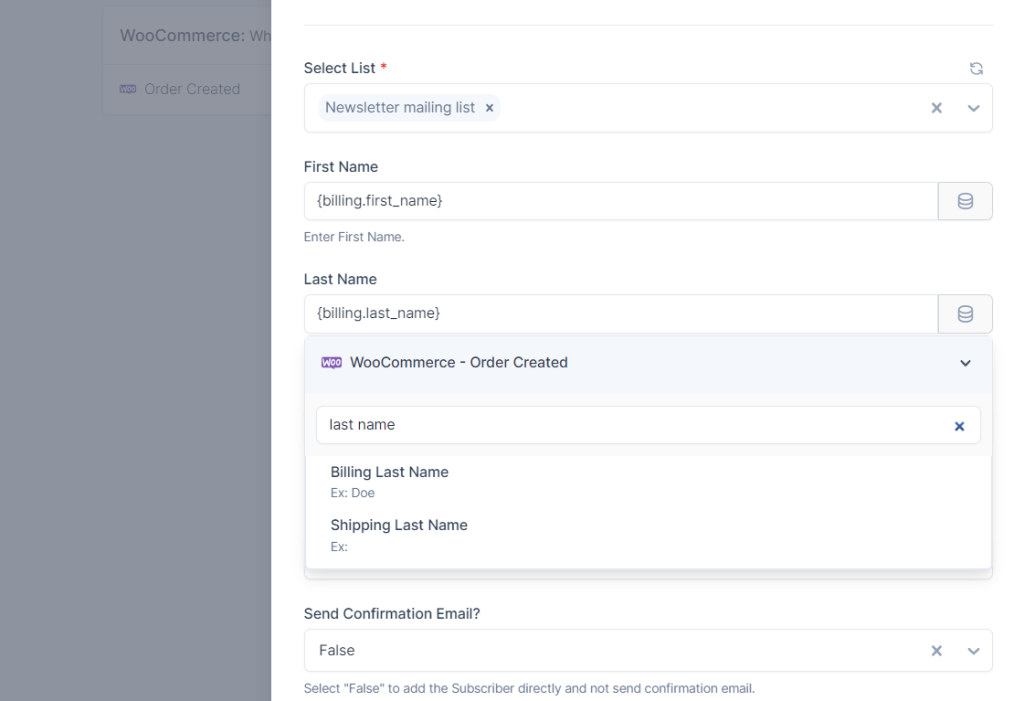
Task: Remove Newsletter mailing list tag
Action: tap(489, 108)
